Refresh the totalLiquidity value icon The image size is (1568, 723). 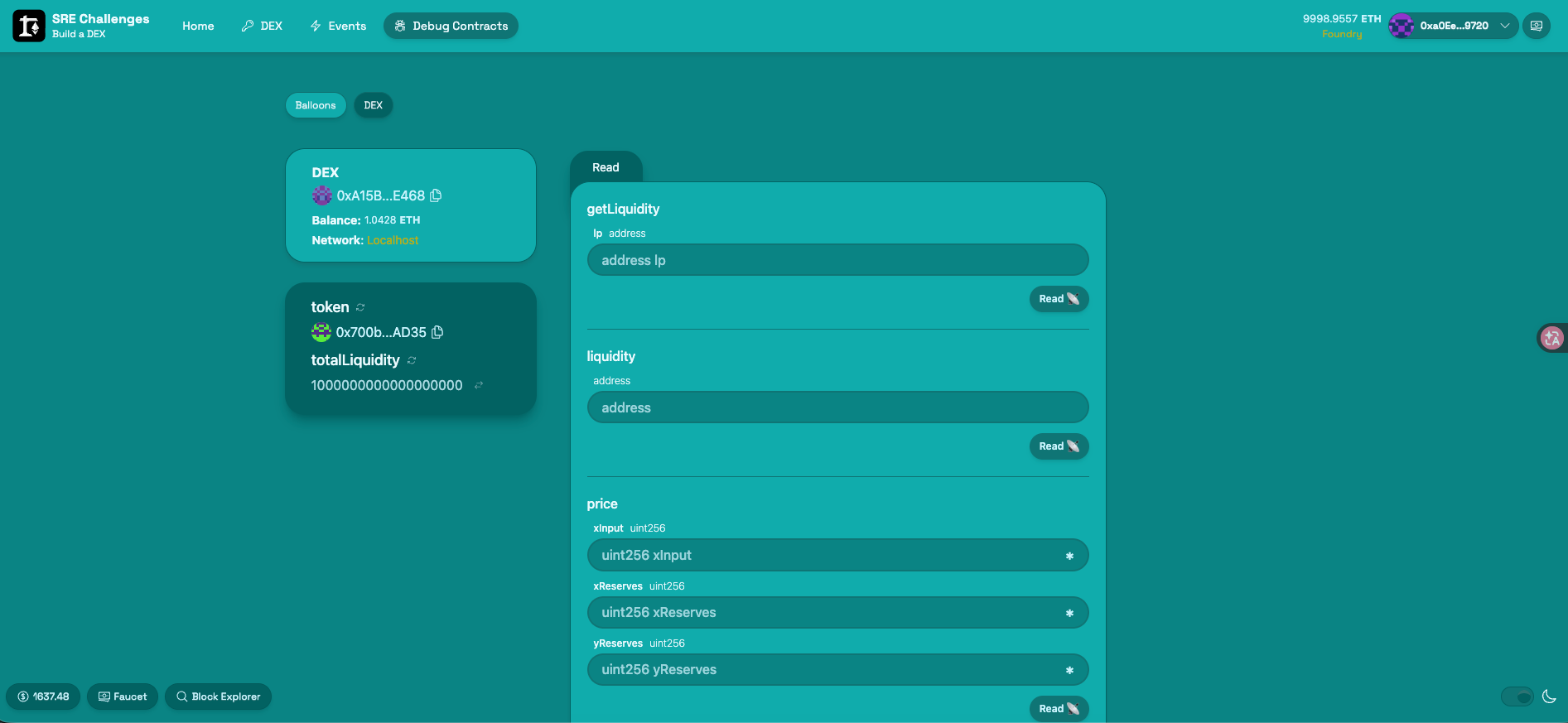click(412, 360)
